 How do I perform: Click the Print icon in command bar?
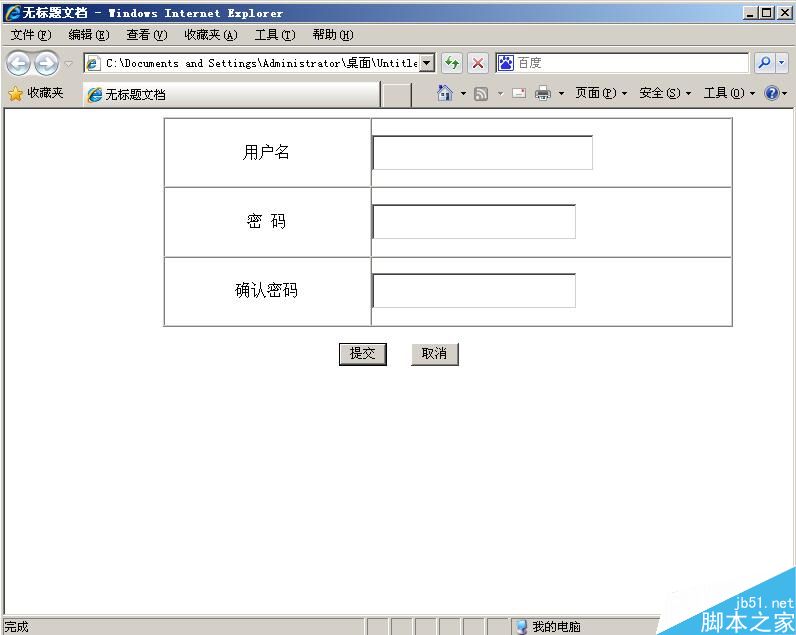(543, 93)
